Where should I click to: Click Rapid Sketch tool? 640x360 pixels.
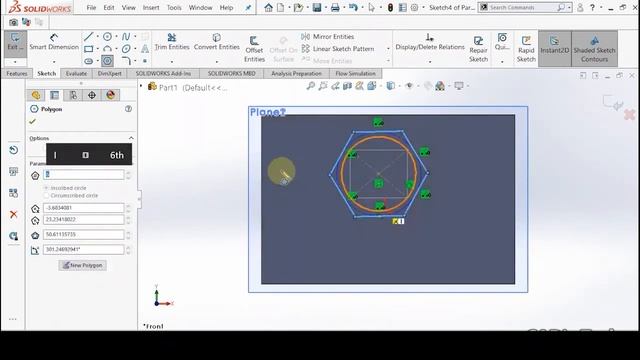(x=526, y=49)
